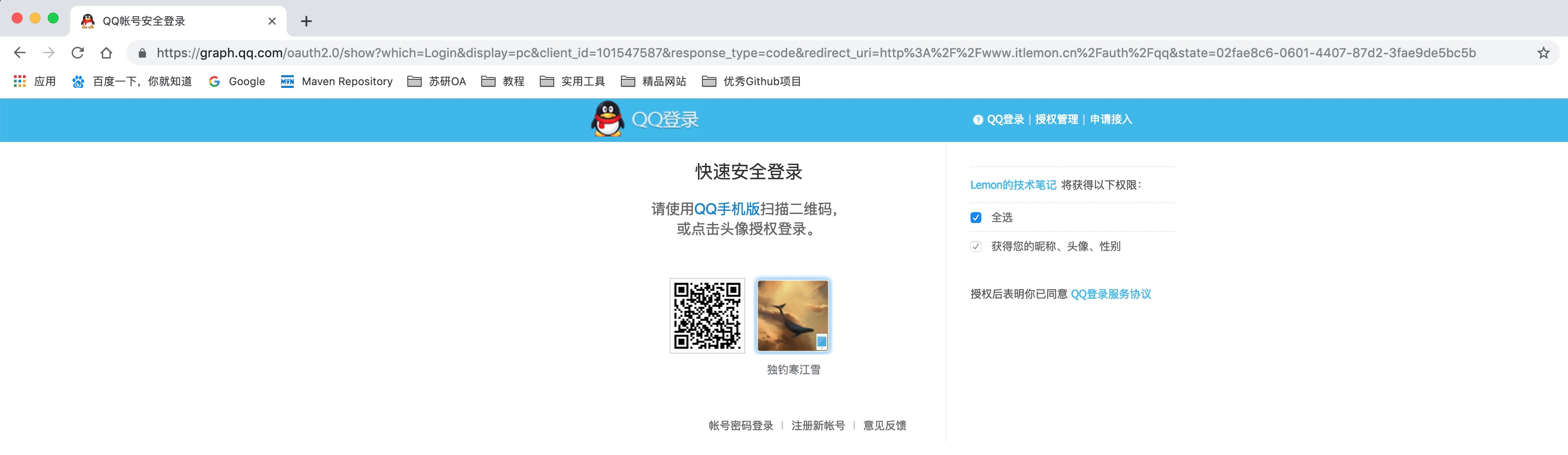Click the QQ penguin logo in header

coord(607,118)
